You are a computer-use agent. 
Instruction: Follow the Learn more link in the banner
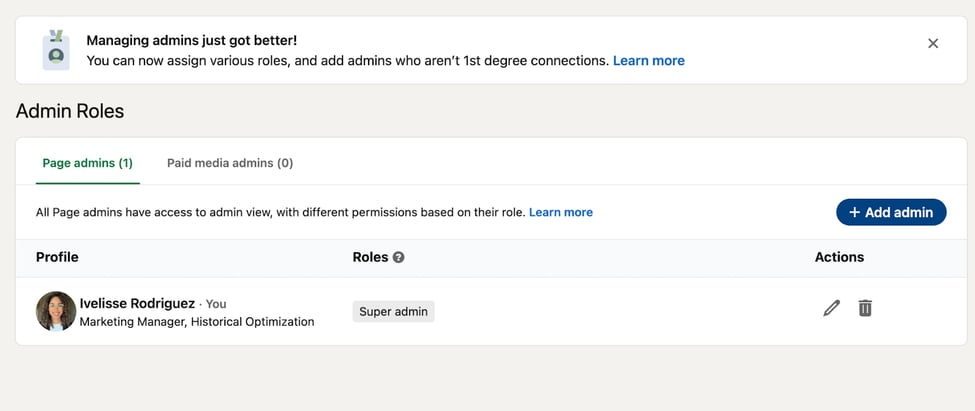[x=648, y=60]
